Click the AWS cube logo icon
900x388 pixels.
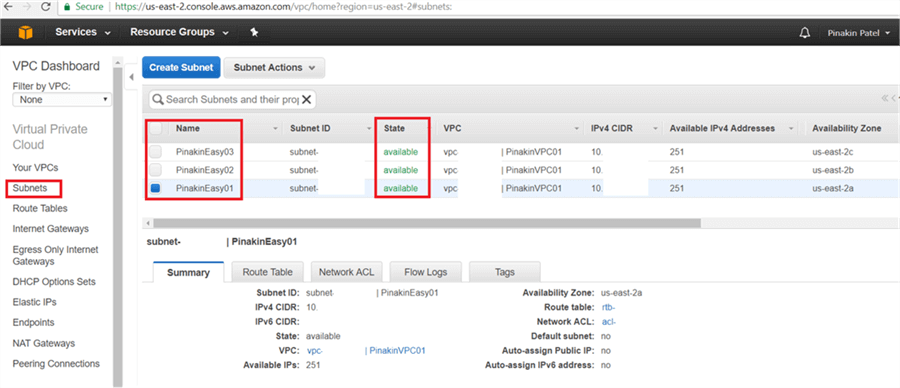tap(25, 33)
